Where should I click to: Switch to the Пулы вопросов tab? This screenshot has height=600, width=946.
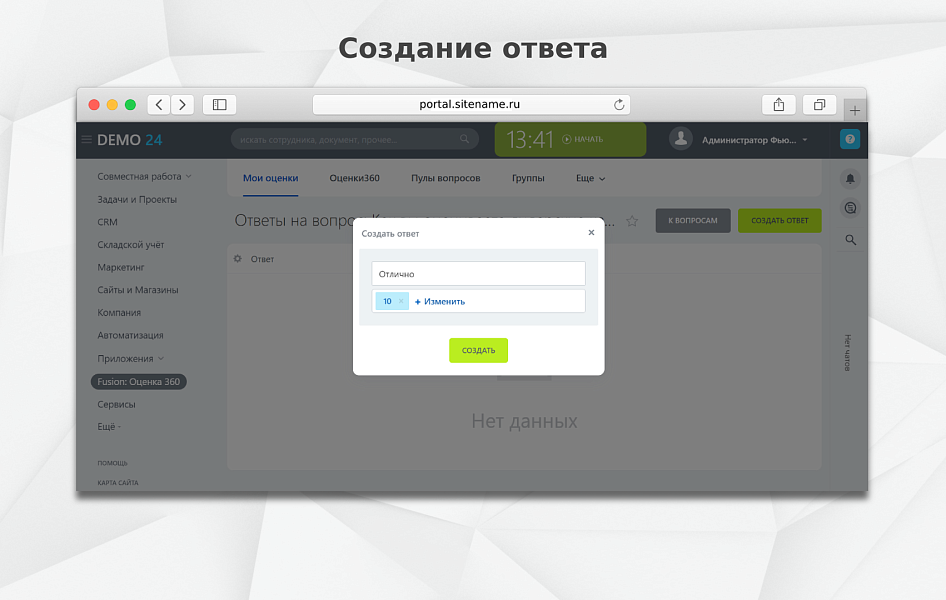[445, 178]
